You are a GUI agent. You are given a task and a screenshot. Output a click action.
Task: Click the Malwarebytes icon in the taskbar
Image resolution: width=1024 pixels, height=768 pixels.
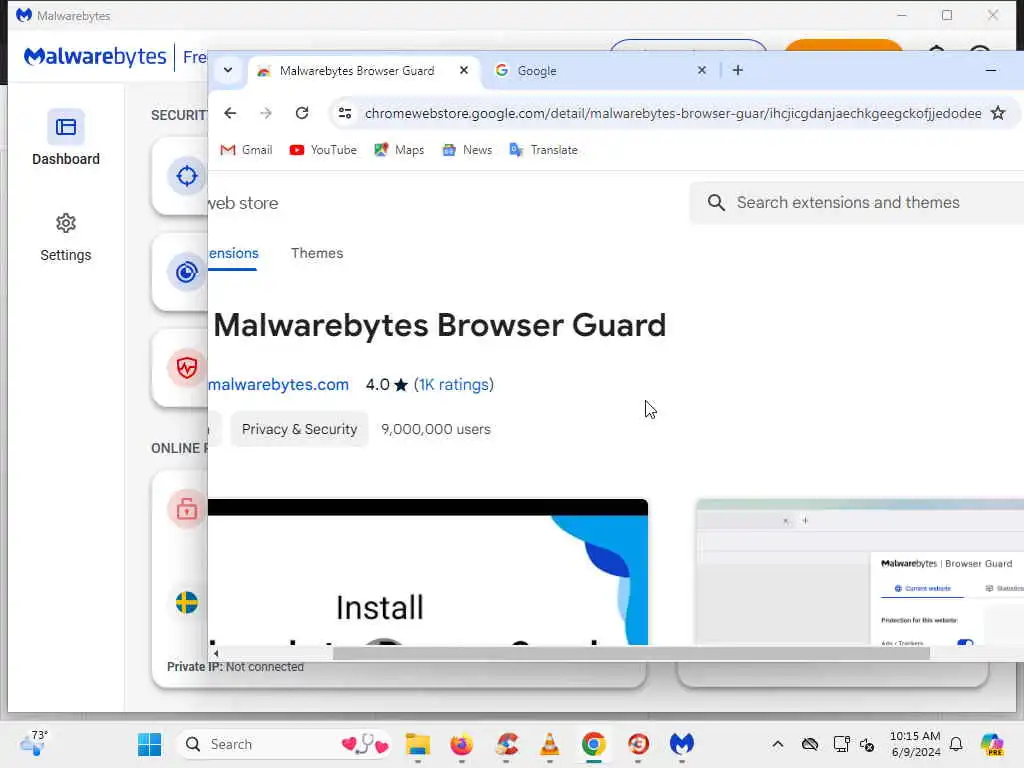pyautogui.click(x=682, y=744)
